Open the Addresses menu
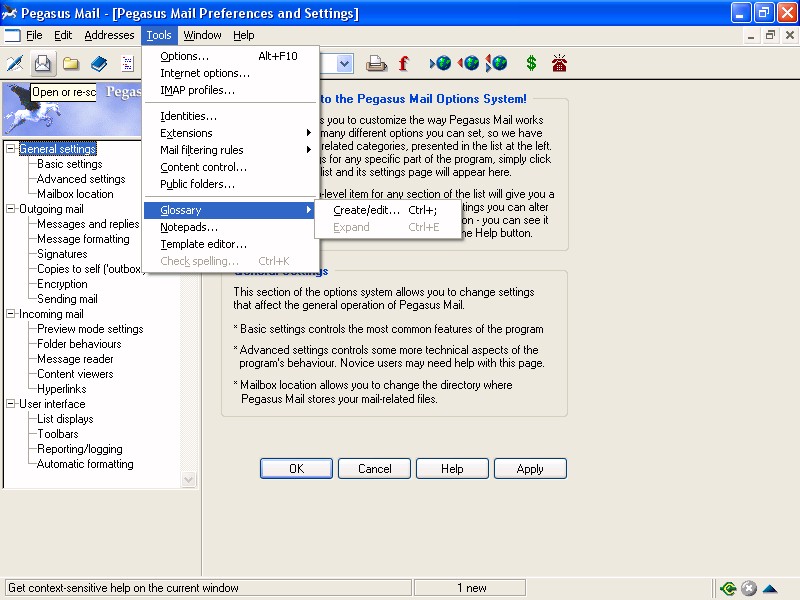The image size is (800, 600). coord(109,35)
